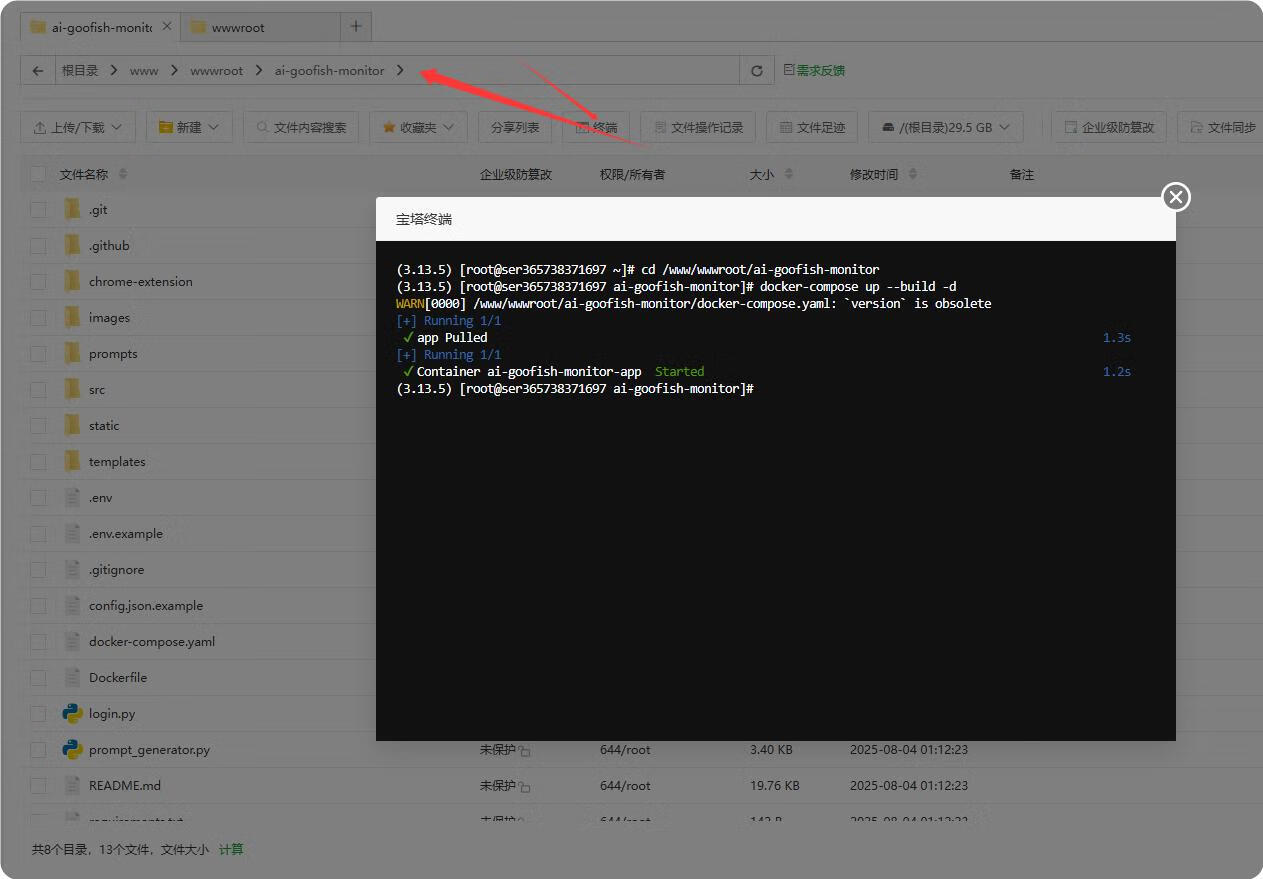1263x879 pixels.
Task: Click inside the terminal command area
Action: tap(775, 550)
